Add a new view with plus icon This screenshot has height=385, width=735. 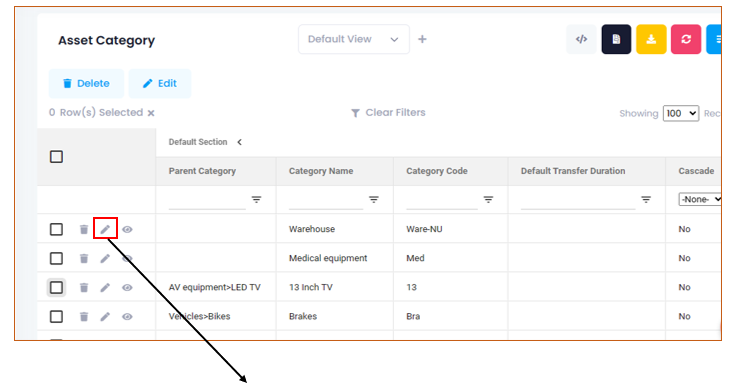pyautogui.click(x=422, y=39)
